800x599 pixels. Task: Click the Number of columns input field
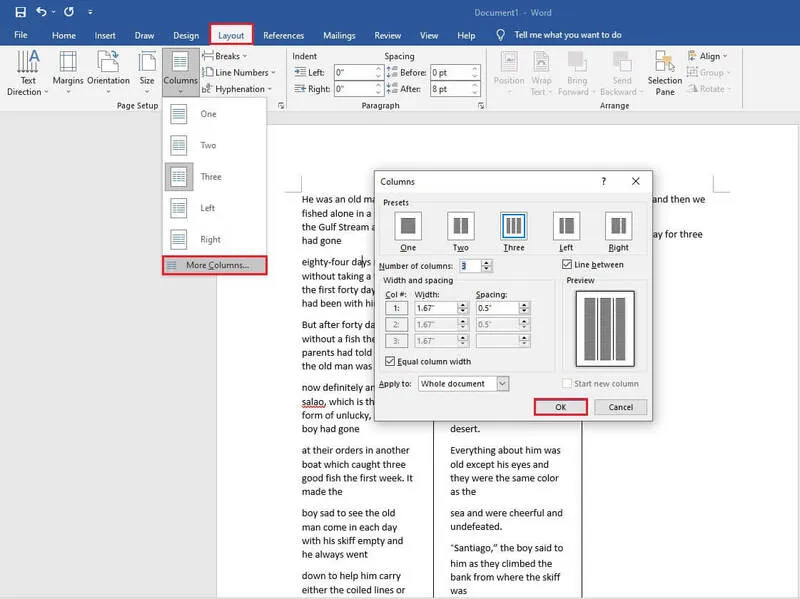(469, 266)
